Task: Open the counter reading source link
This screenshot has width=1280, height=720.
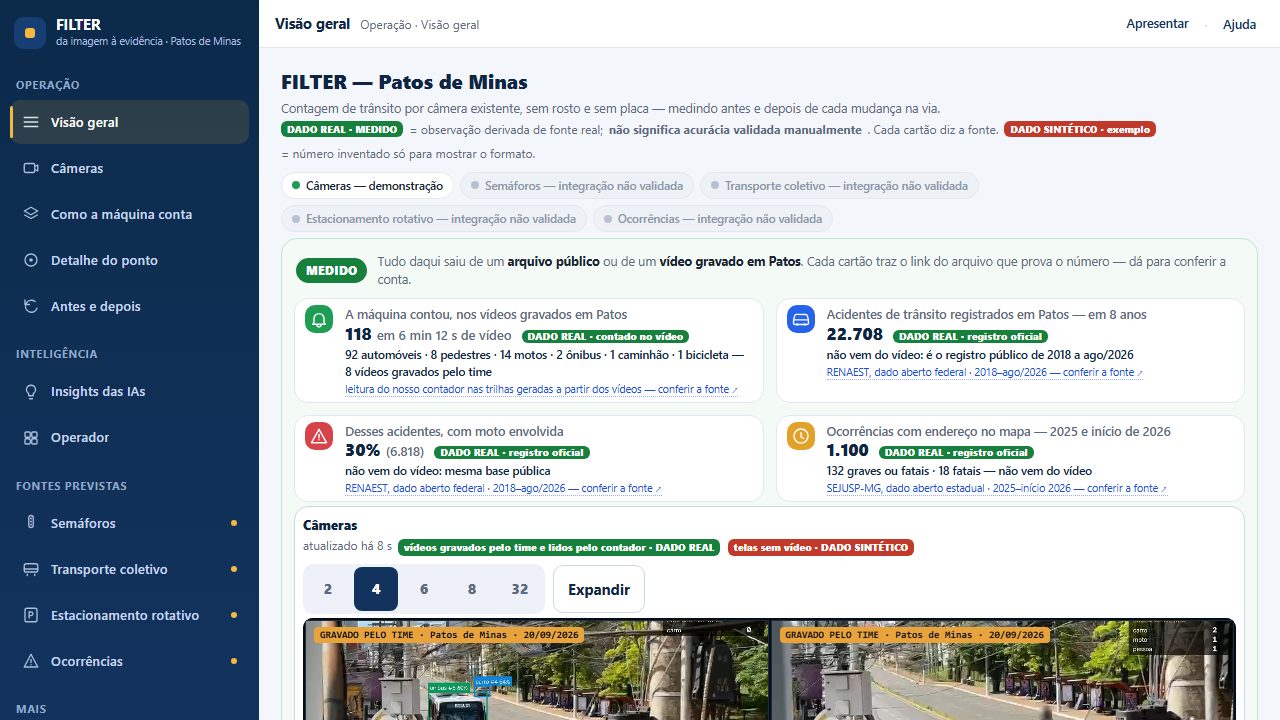Action: tap(541, 389)
